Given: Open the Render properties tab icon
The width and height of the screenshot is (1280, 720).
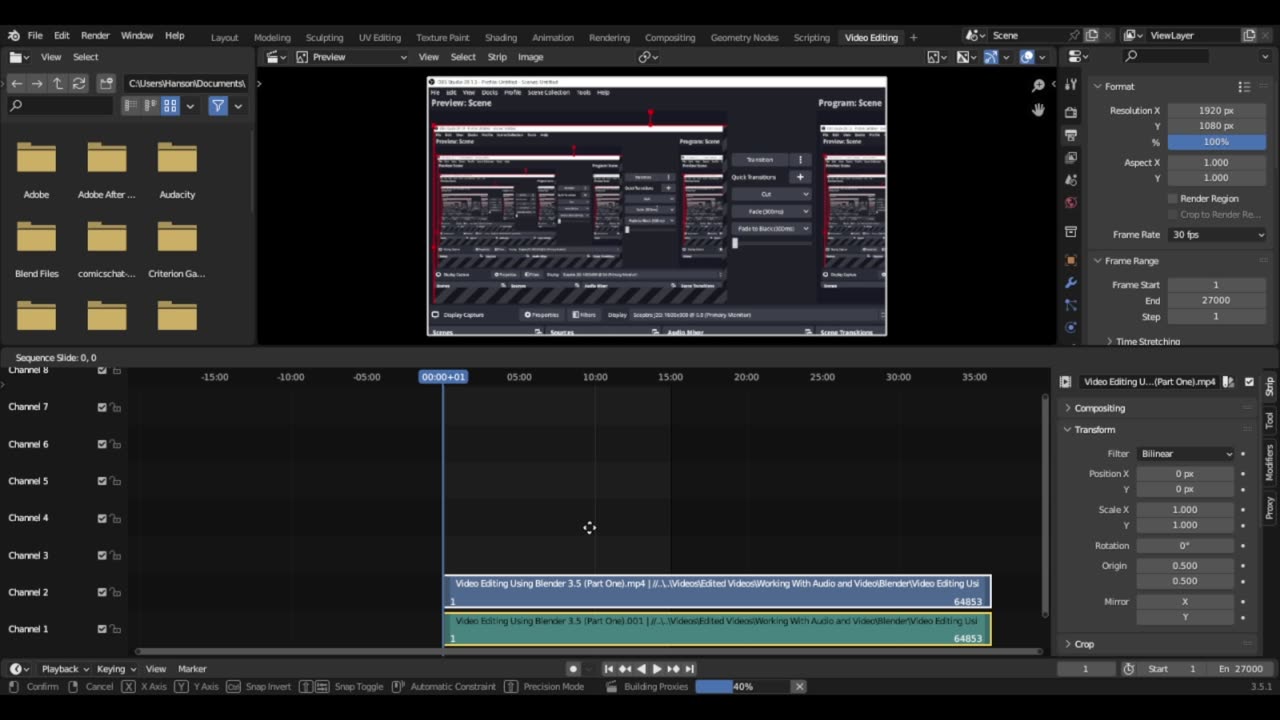Looking at the screenshot, I should click(1071, 111).
